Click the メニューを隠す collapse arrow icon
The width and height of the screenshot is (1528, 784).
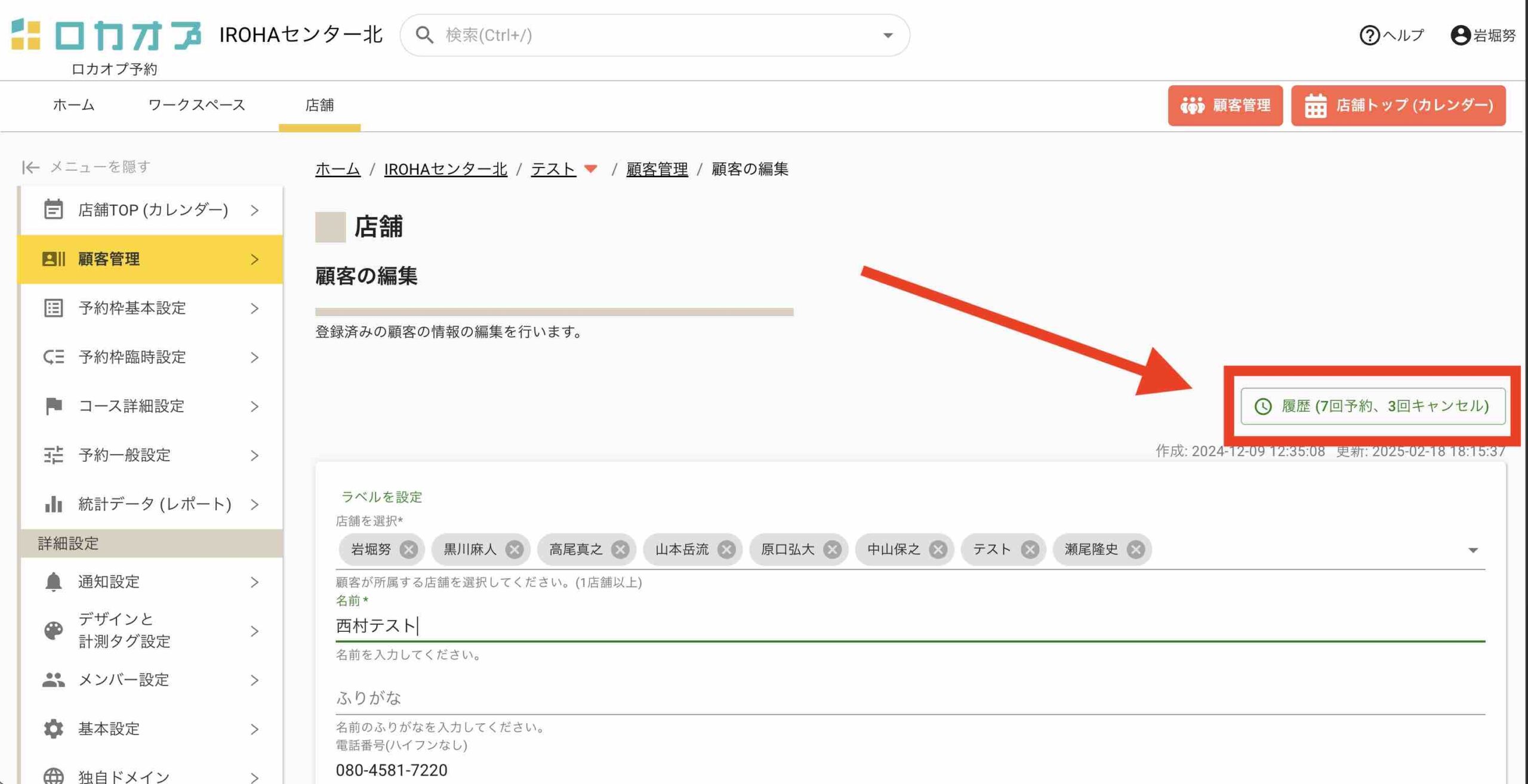point(30,167)
